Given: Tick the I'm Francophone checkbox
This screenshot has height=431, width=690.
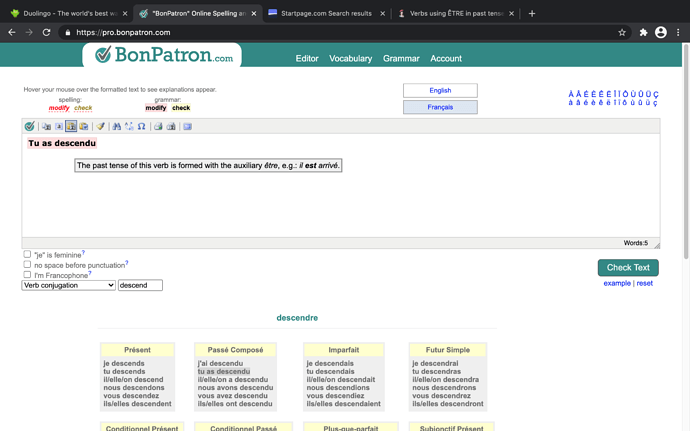Looking at the screenshot, I should pos(27,274).
